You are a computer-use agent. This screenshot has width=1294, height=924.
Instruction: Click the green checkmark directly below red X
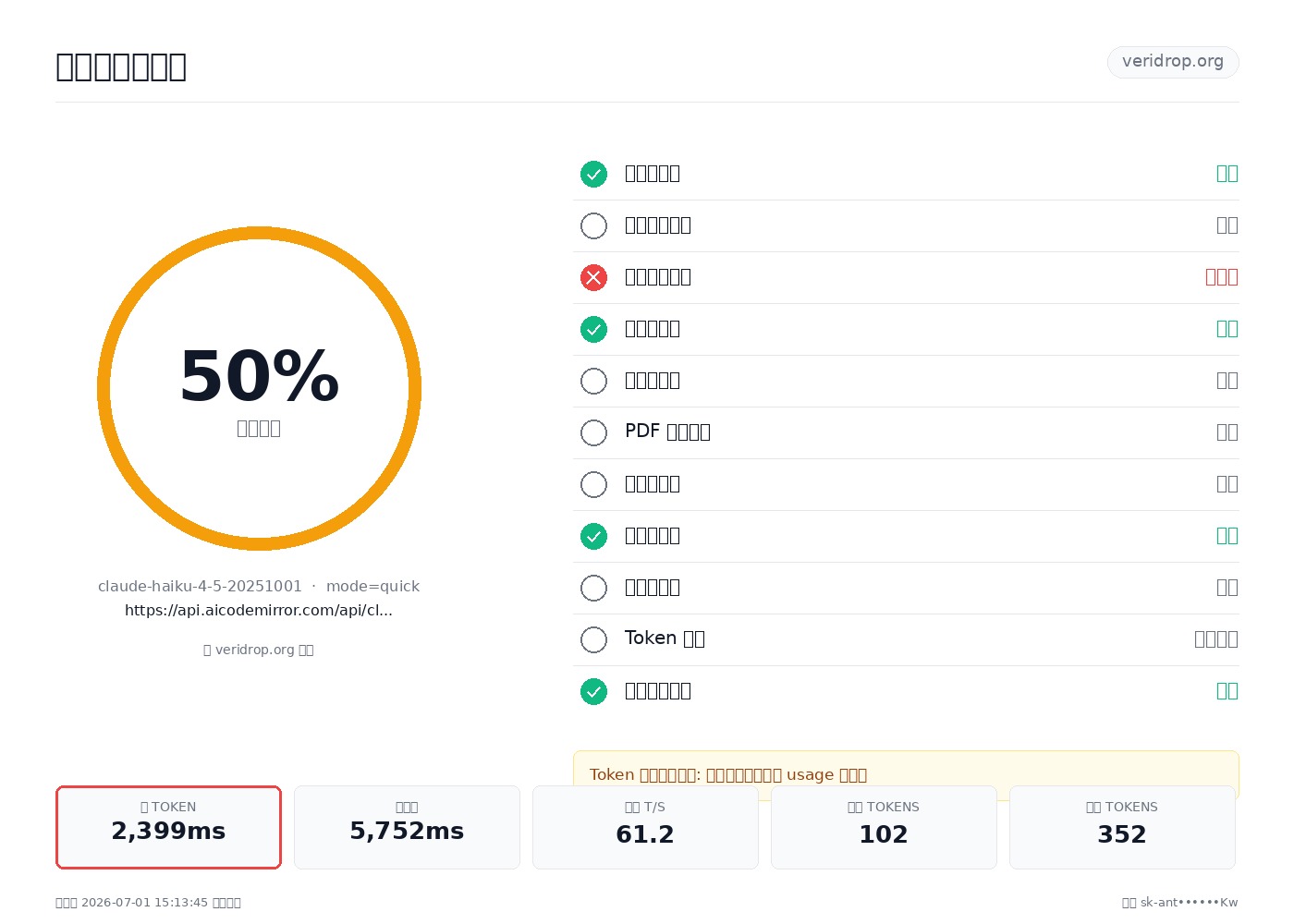click(x=593, y=329)
